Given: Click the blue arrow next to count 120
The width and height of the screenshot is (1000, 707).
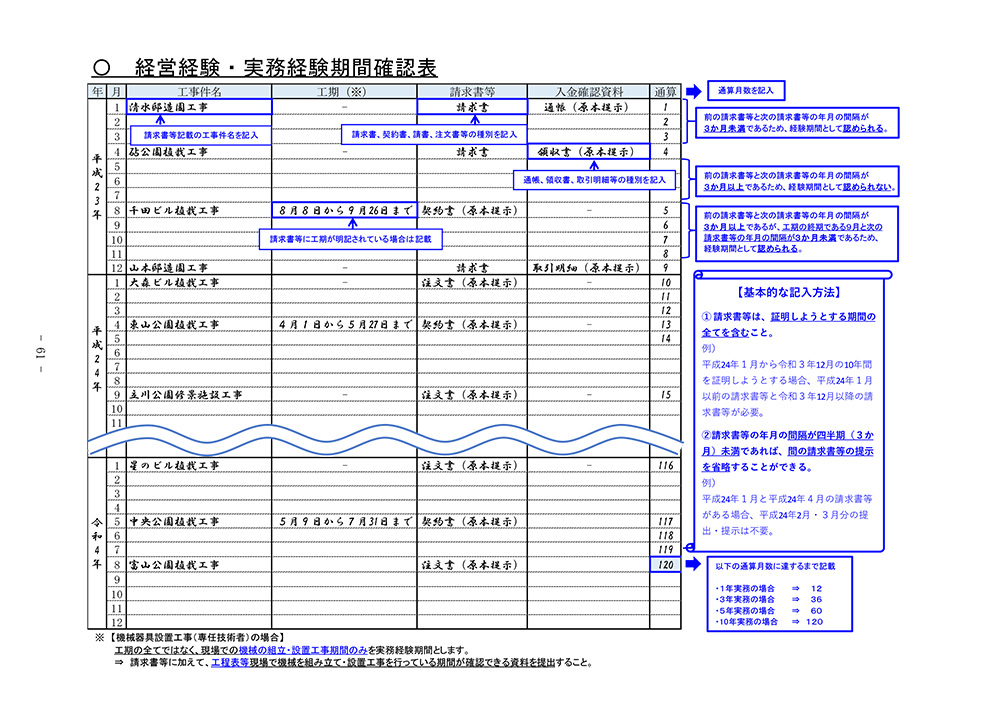Looking at the screenshot, I should tap(691, 565).
